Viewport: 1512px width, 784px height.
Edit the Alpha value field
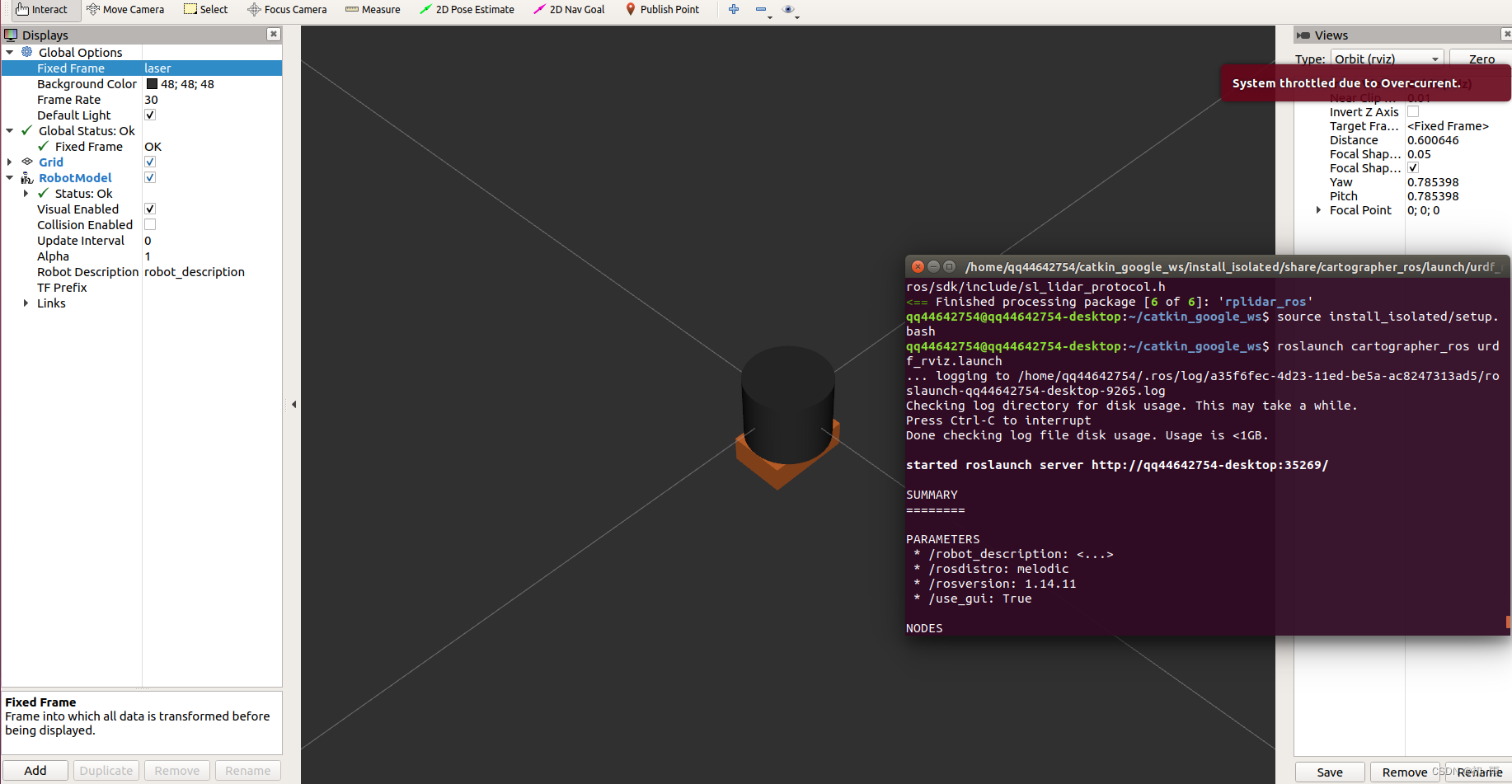click(x=212, y=256)
